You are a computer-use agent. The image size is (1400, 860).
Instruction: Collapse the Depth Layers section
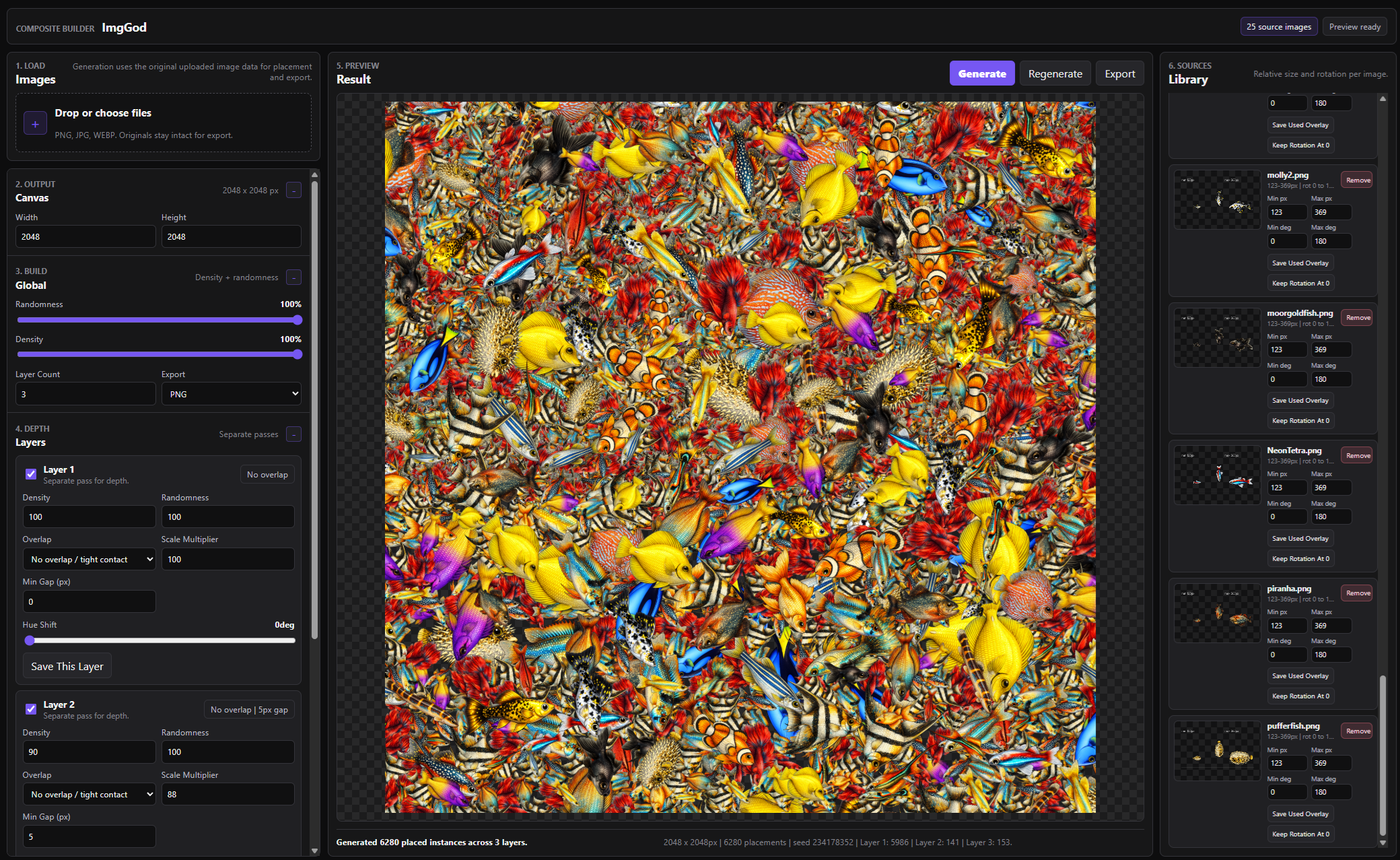pos(293,434)
